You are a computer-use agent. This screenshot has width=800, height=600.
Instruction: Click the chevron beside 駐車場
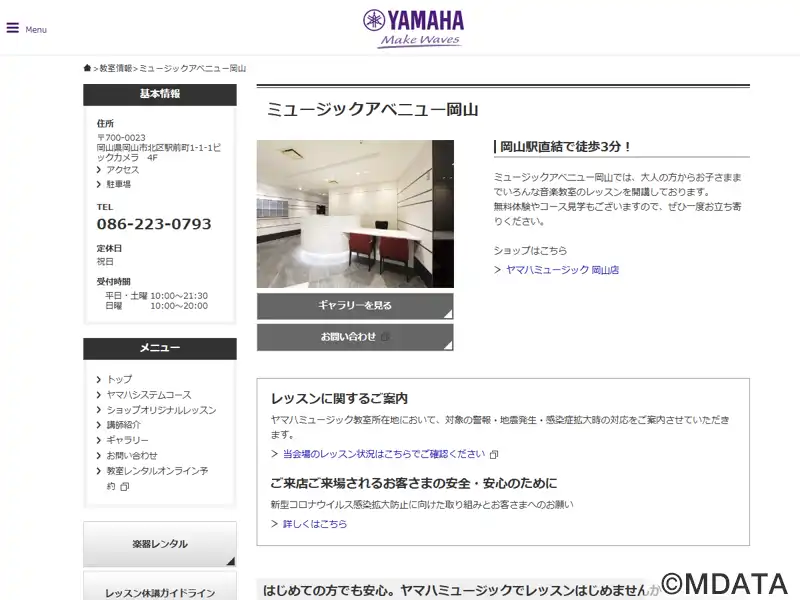click(x=99, y=184)
